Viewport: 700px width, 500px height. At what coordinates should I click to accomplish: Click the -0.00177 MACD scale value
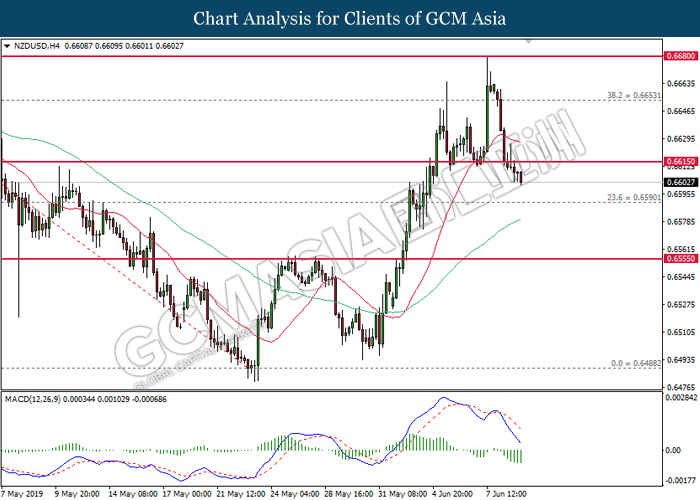(681, 481)
